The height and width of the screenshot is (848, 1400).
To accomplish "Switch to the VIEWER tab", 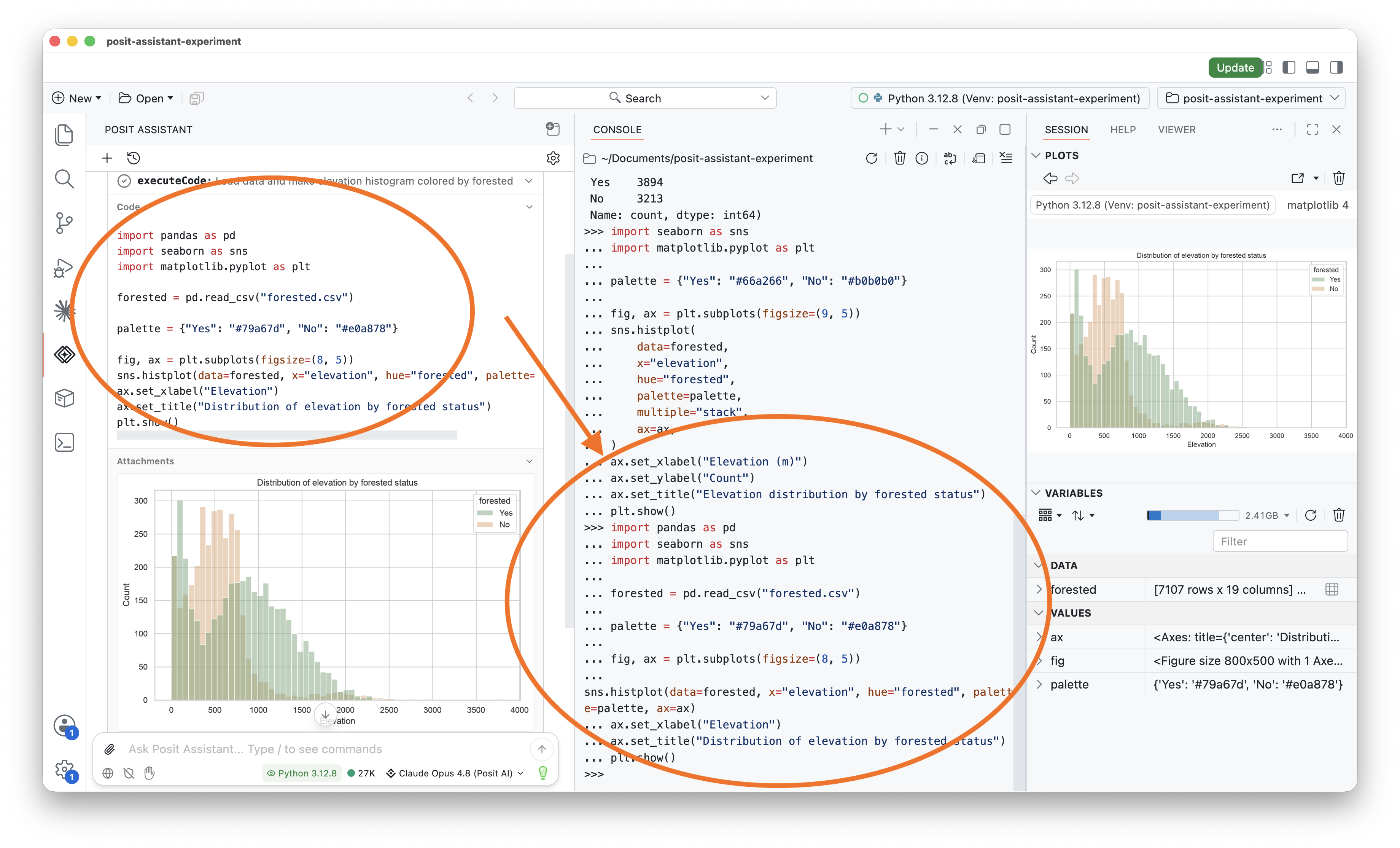I will tap(1177, 129).
